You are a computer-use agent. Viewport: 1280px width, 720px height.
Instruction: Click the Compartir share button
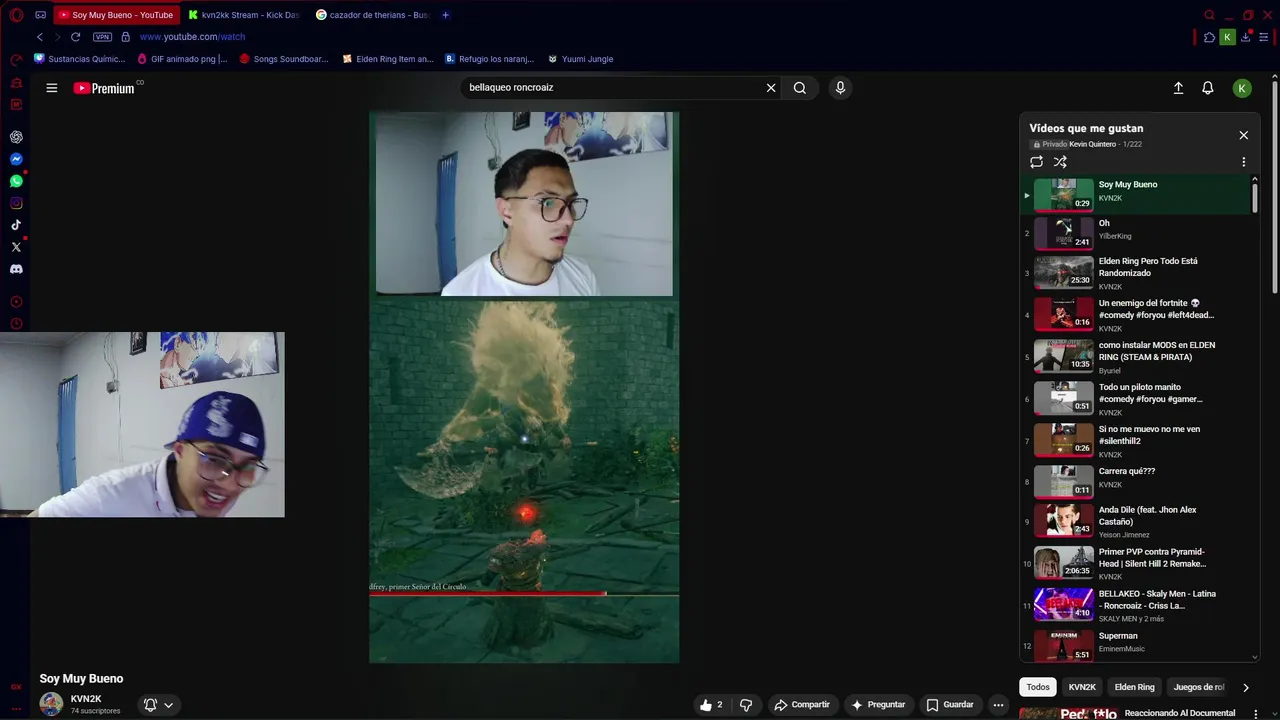point(802,705)
